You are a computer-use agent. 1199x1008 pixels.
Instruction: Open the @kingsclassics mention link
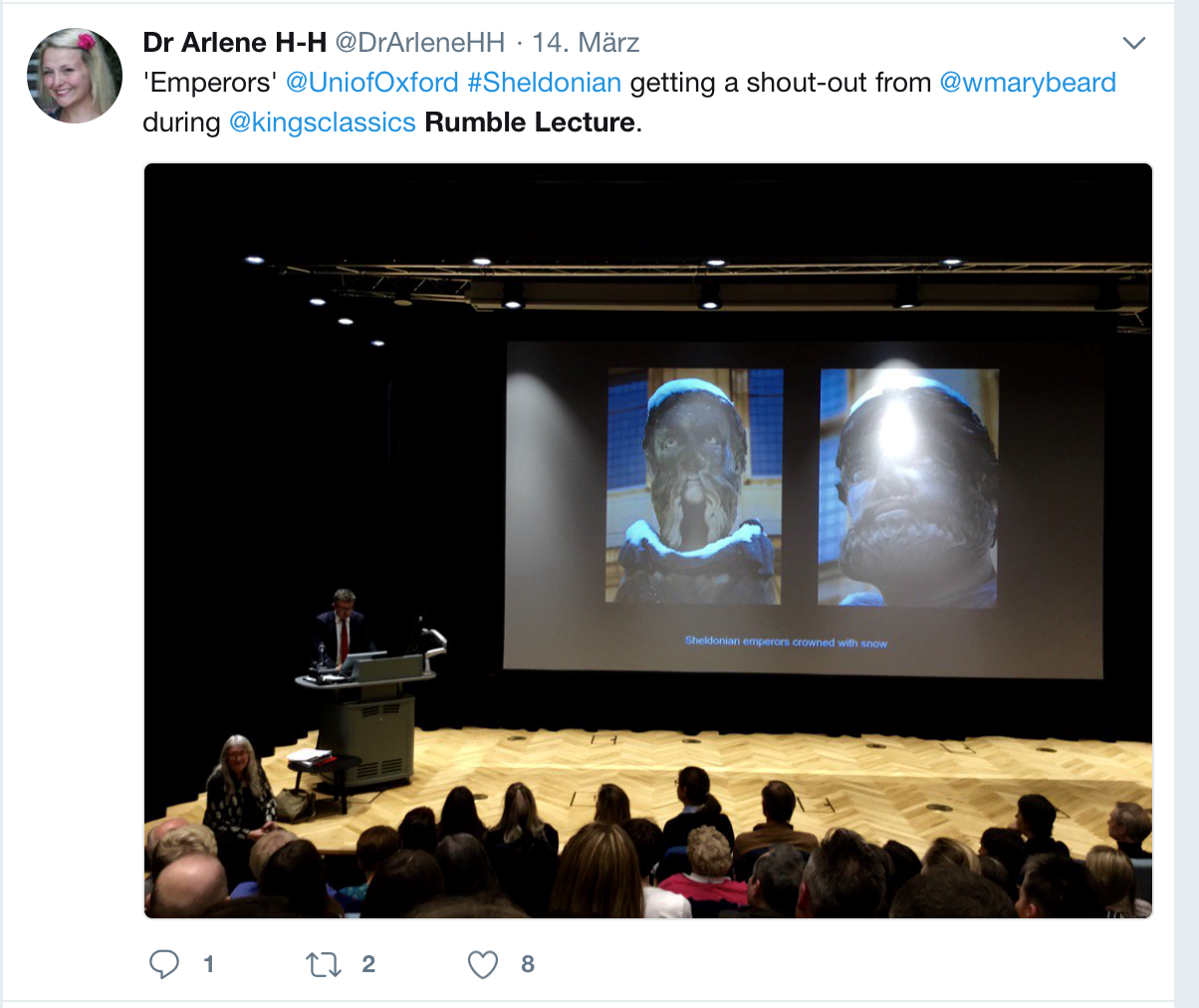click(x=323, y=122)
